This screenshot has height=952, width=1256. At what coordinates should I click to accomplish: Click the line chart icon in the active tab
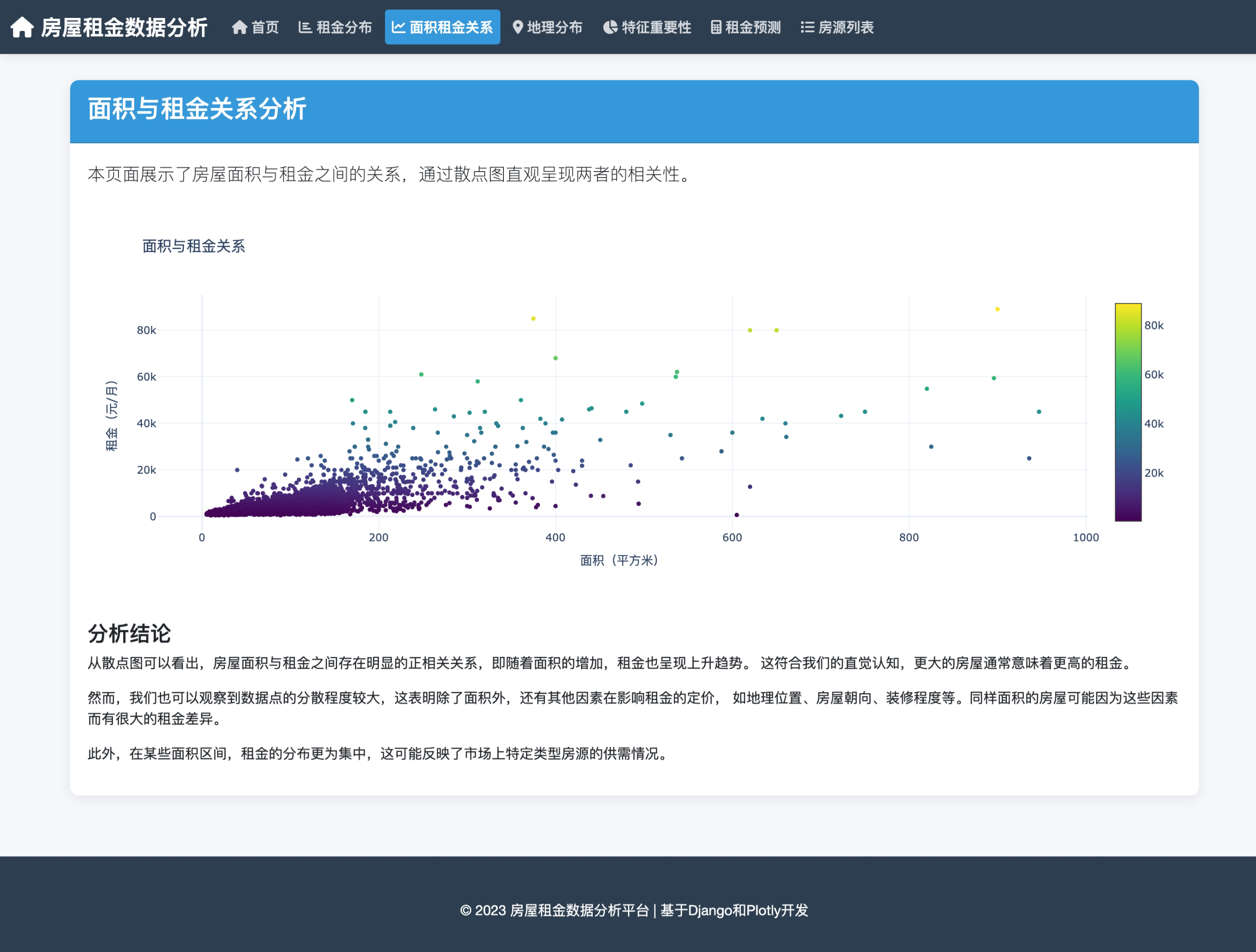(x=399, y=27)
